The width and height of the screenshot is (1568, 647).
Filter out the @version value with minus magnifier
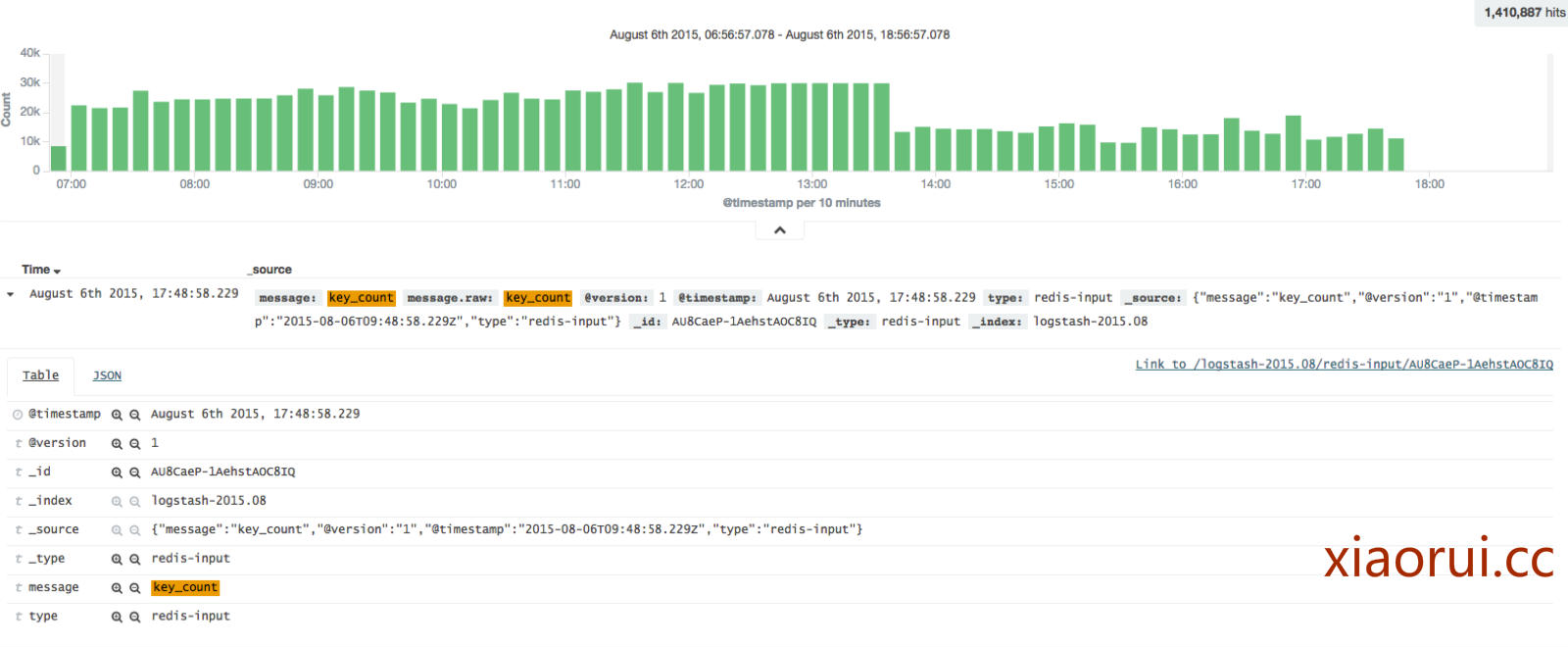tap(135, 444)
